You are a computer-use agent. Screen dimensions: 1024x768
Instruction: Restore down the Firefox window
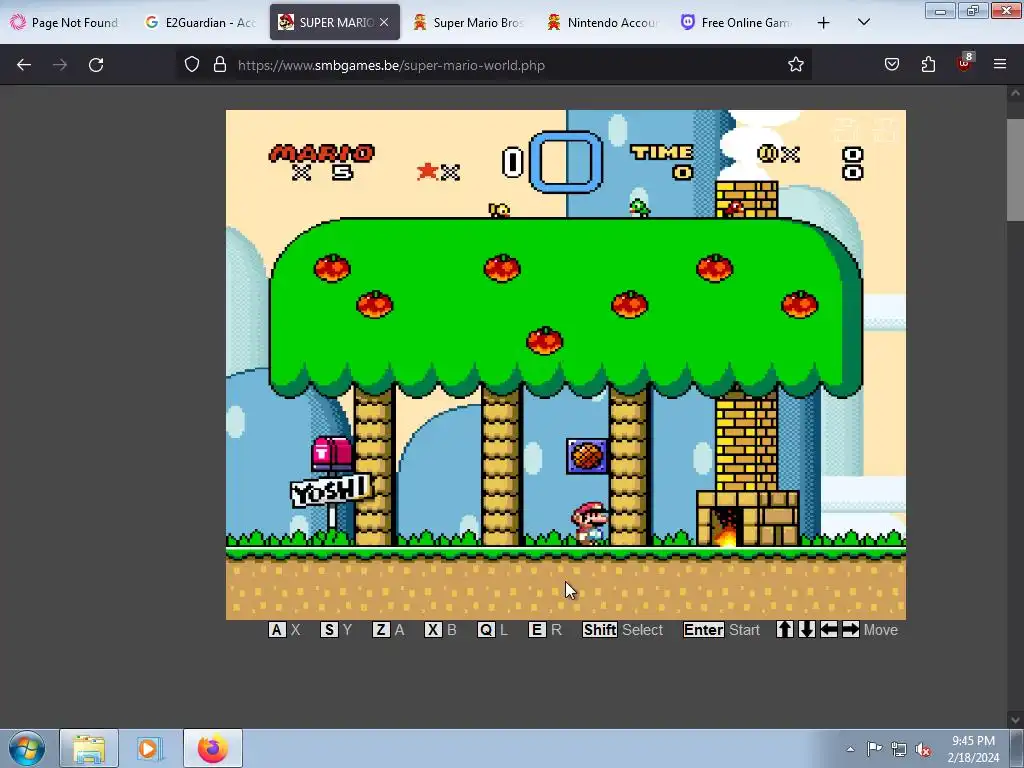click(972, 11)
